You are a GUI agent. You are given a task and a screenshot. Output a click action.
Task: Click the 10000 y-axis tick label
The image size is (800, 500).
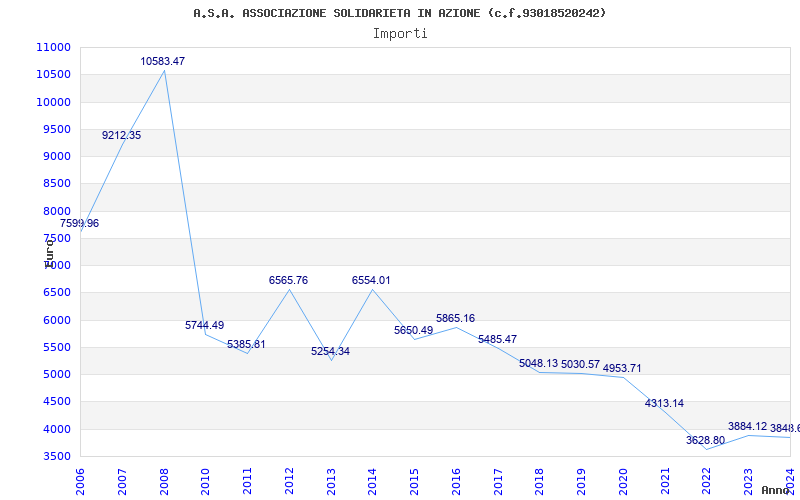[54, 102]
